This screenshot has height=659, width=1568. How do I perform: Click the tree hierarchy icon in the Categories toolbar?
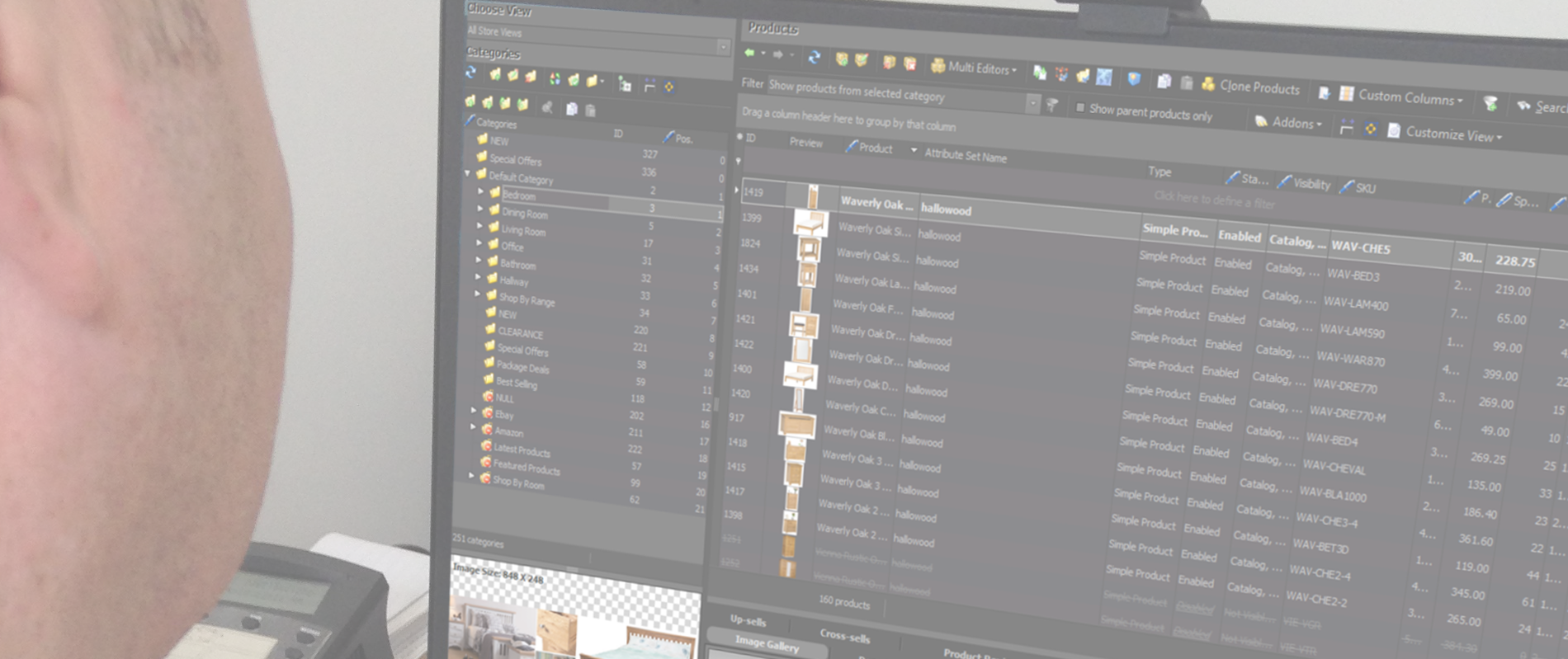click(x=625, y=84)
